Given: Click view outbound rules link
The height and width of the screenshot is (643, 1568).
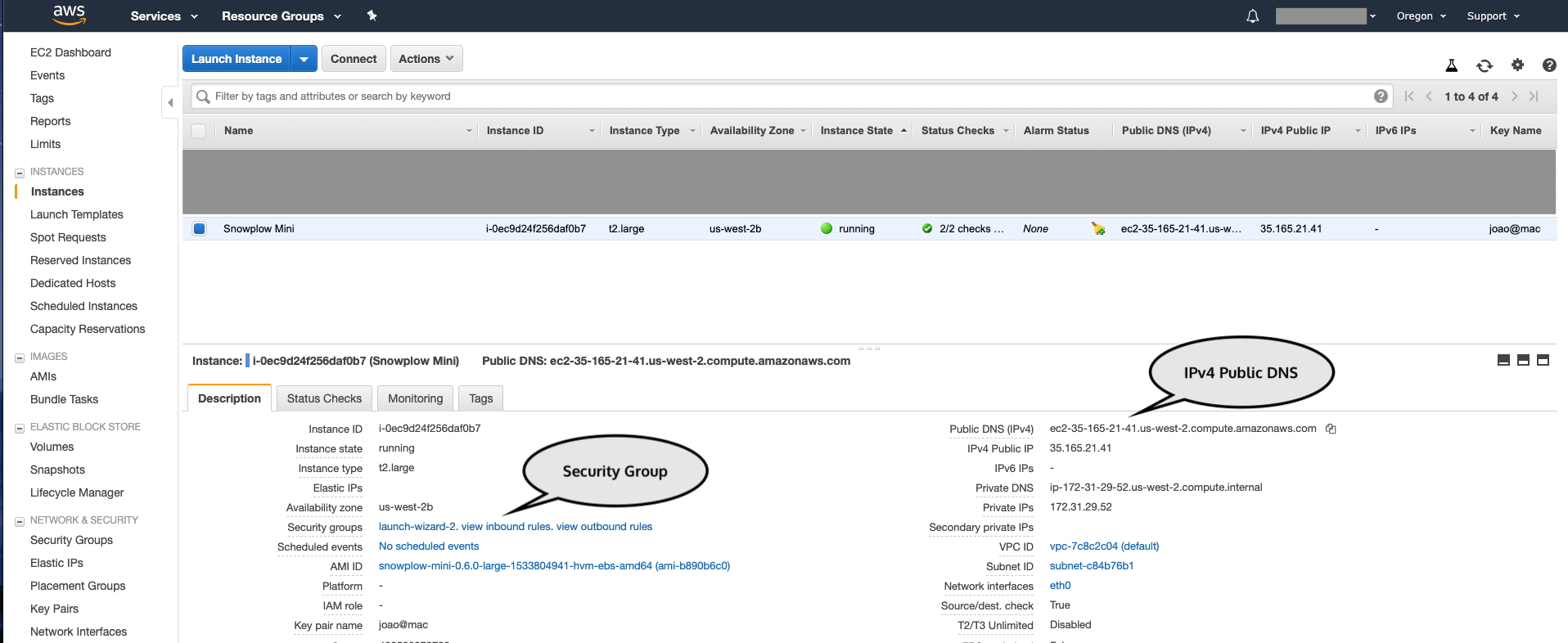Looking at the screenshot, I should [604, 527].
